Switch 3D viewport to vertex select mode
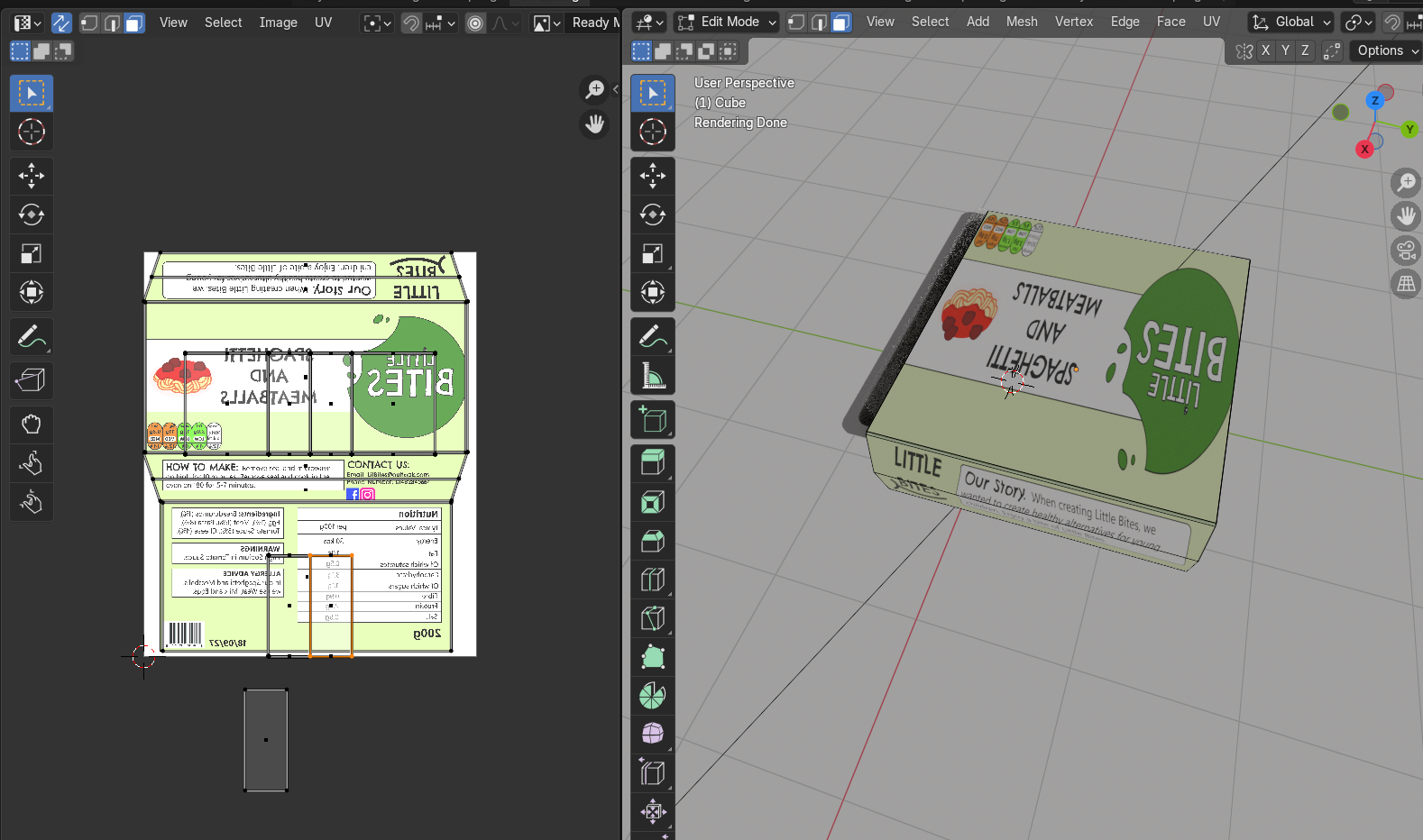1423x840 pixels. 796,22
